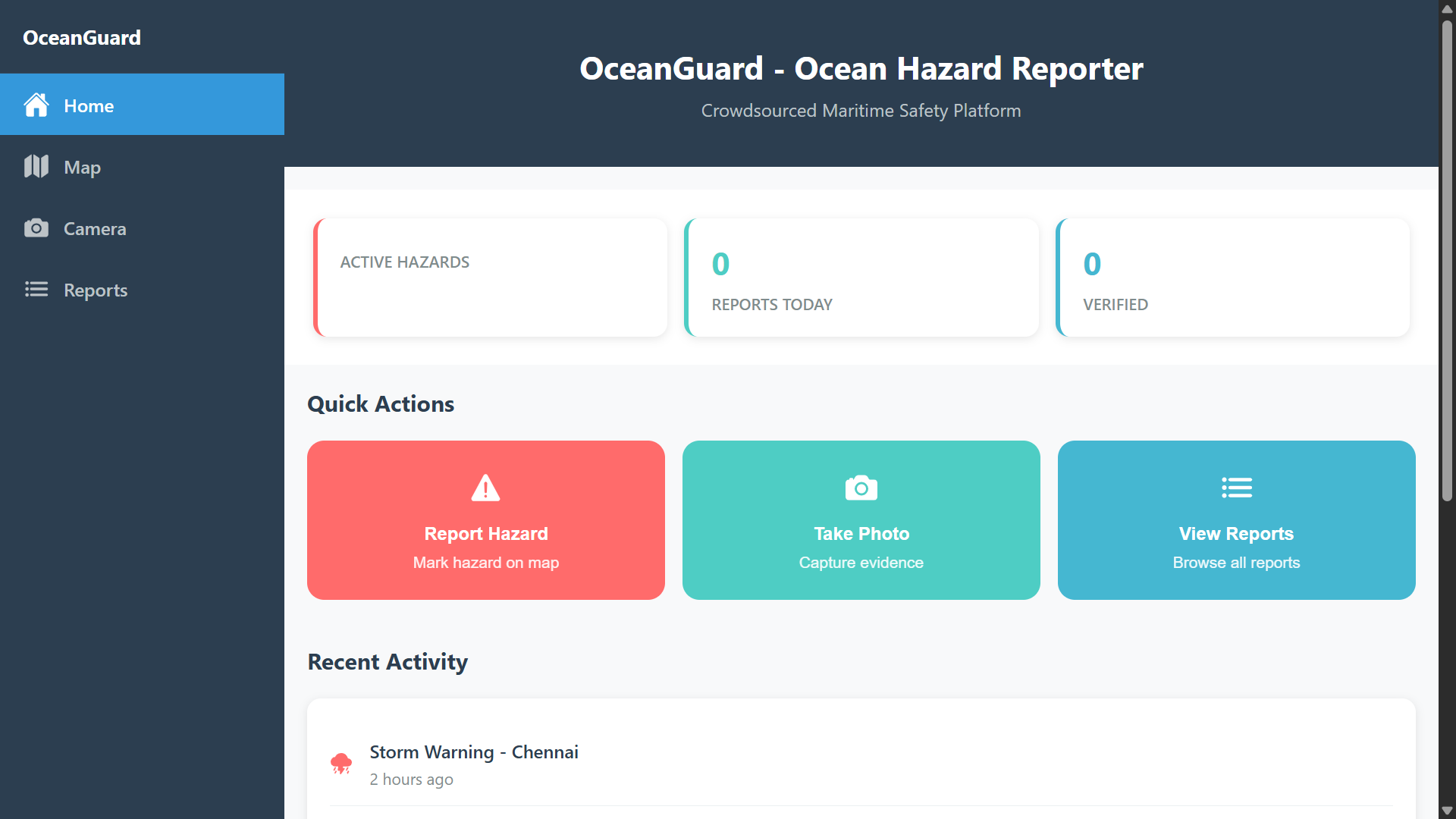Viewport: 1456px width, 819px height.
Task: Click the folded Map icon in sidebar
Action: click(x=36, y=167)
